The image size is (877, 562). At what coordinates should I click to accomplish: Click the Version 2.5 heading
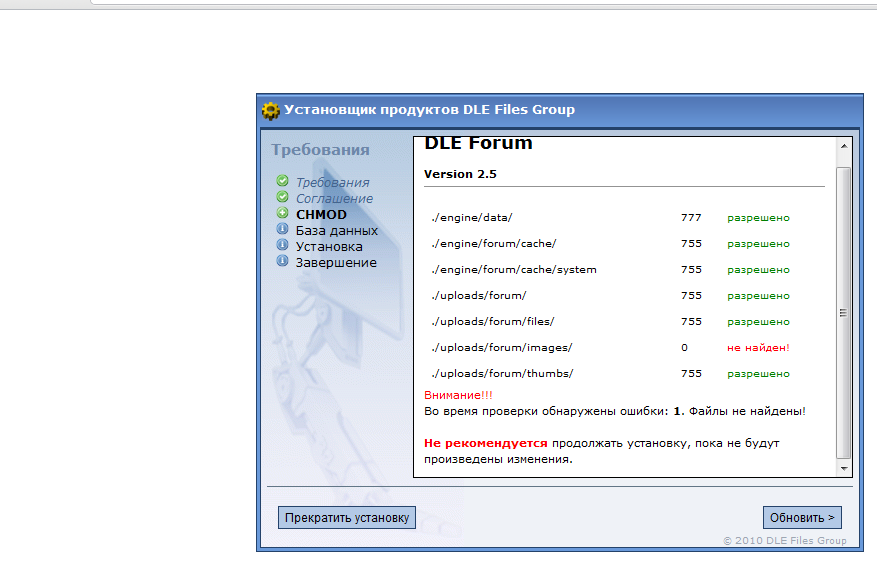(x=460, y=174)
